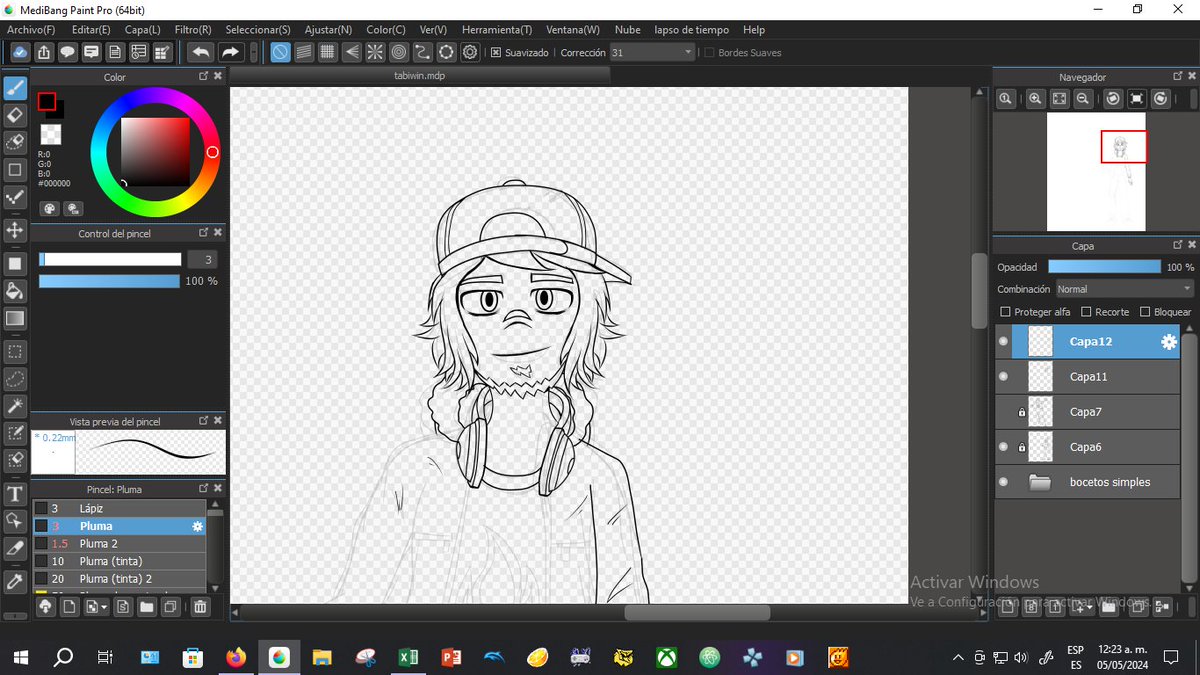Click the foreground black color swatch
The image size is (1200, 675).
click(47, 101)
